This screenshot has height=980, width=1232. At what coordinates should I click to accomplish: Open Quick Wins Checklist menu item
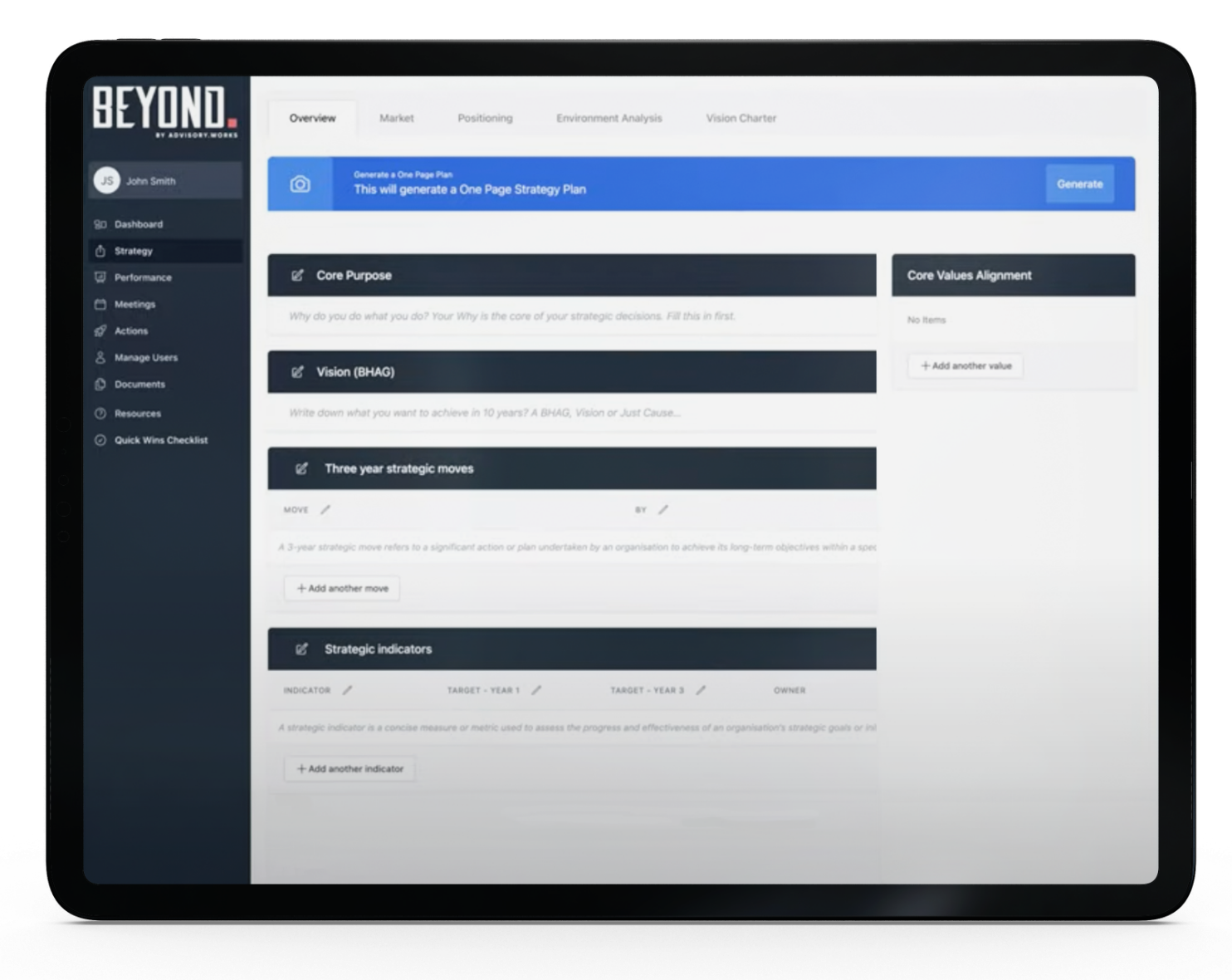(x=165, y=440)
